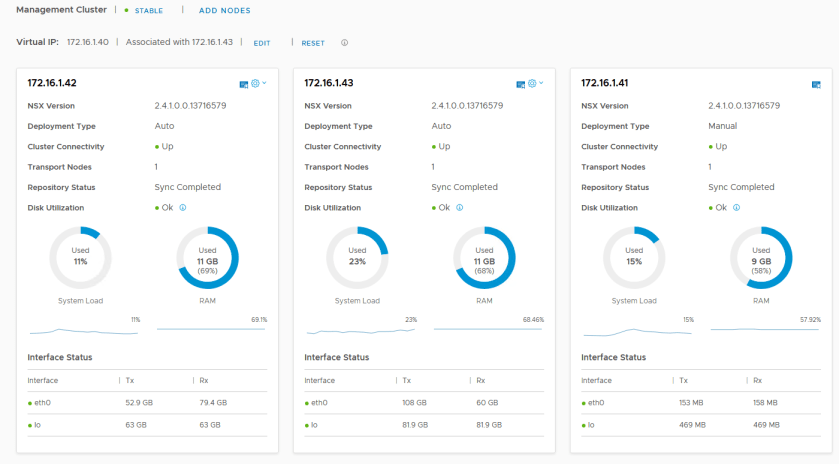Image resolution: width=839 pixels, height=464 pixels.
Task: Click EDIT next to Virtual IP
Action: 262,43
